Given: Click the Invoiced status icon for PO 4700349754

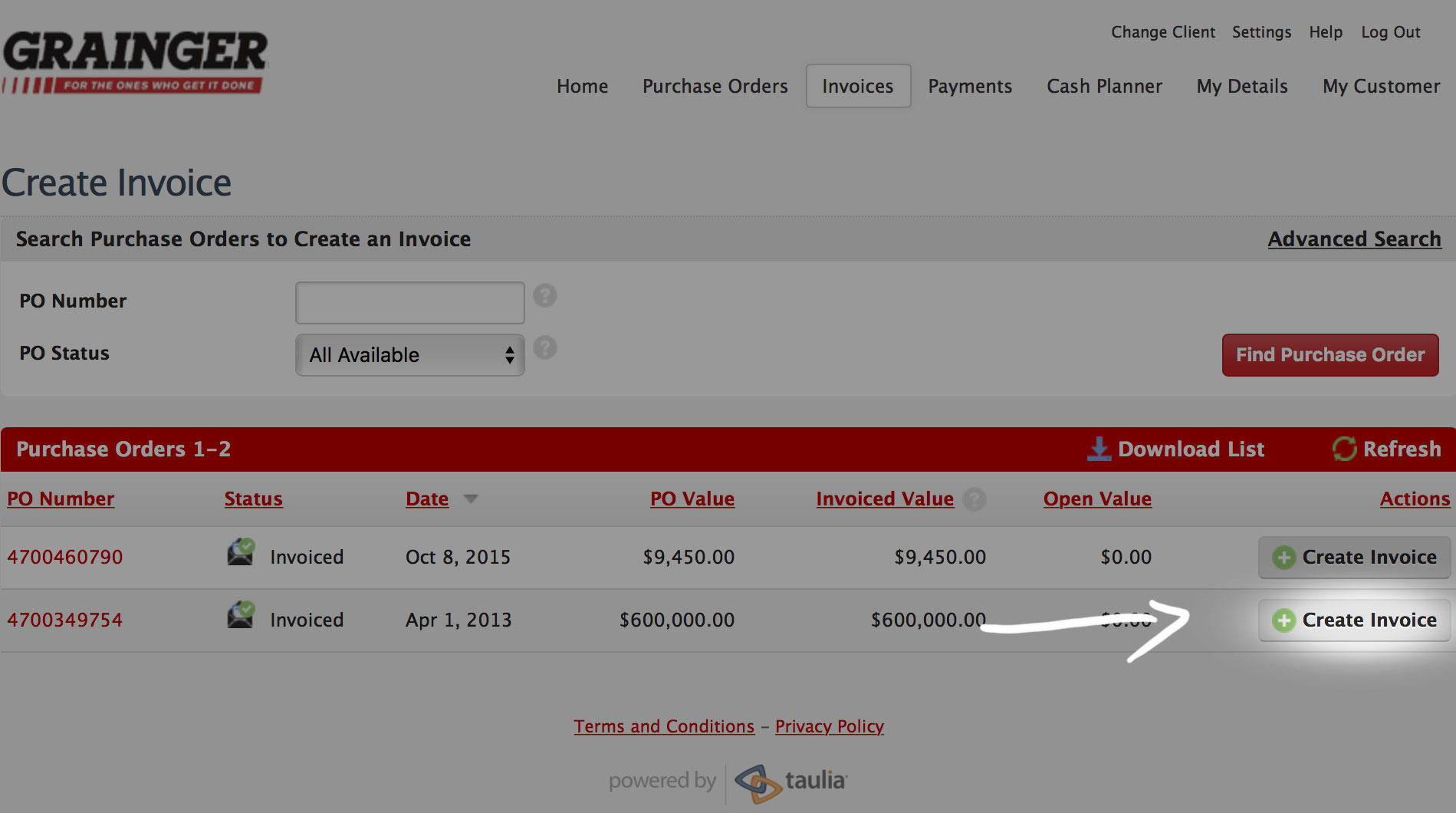Looking at the screenshot, I should point(241,615).
